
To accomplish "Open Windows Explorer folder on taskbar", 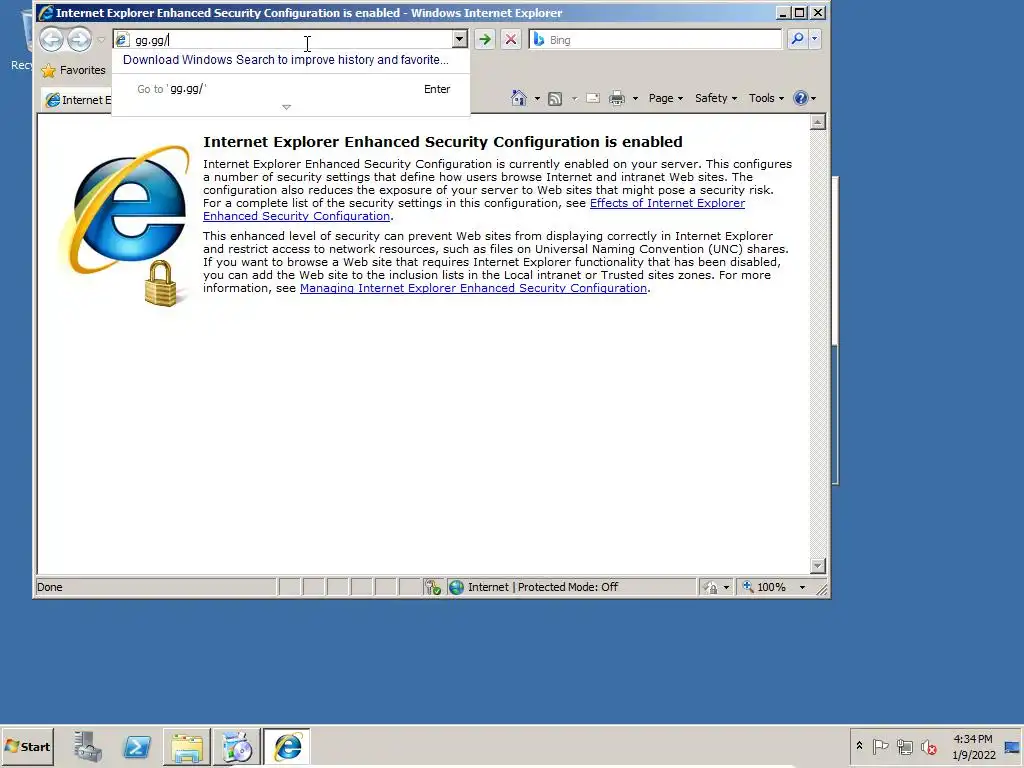I will tap(187, 746).
